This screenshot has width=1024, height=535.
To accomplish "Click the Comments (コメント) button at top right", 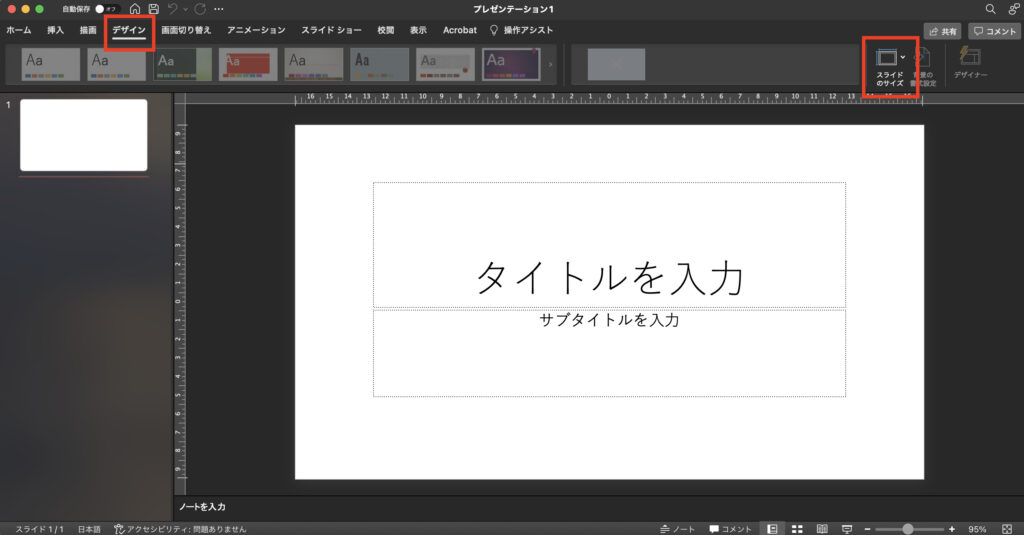I will coord(994,31).
